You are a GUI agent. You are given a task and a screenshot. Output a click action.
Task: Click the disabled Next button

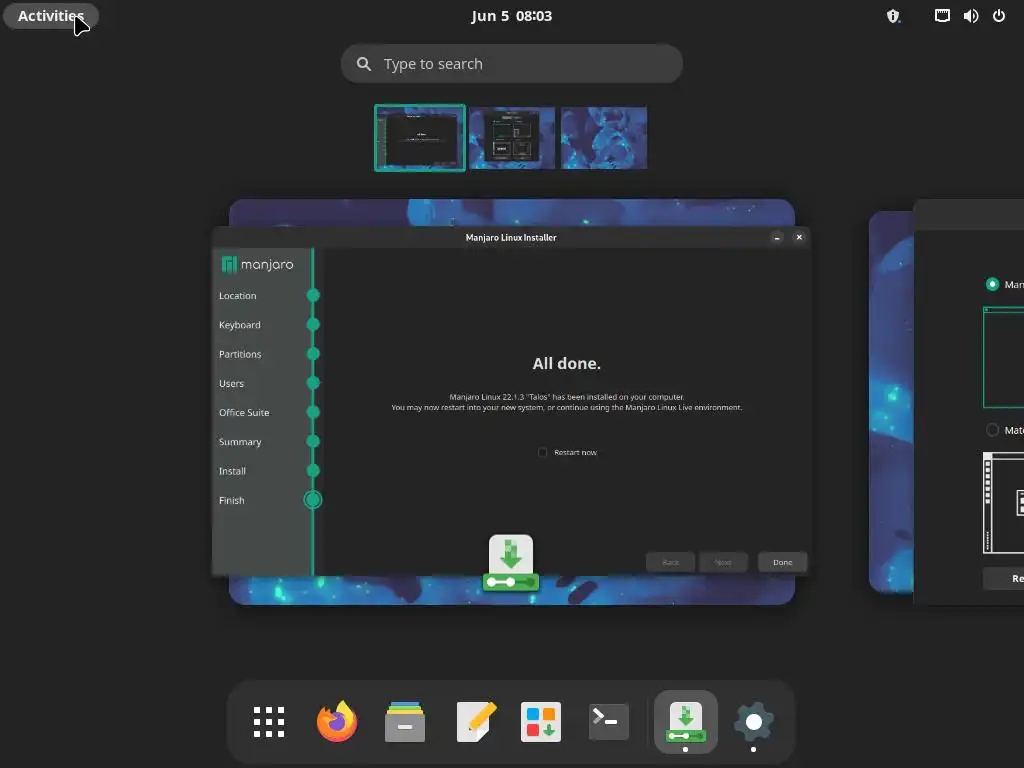pos(723,562)
